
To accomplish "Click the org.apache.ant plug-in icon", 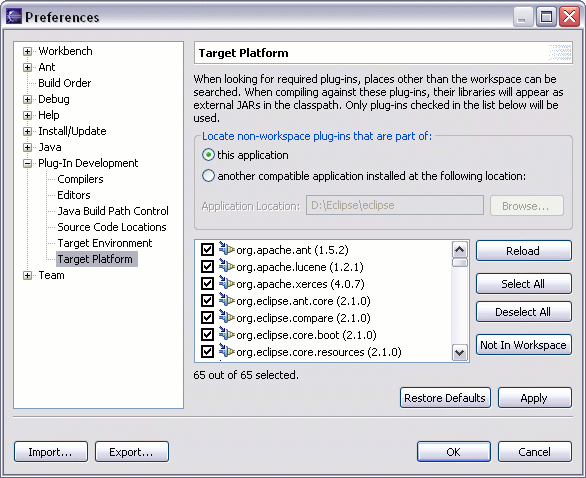I will [x=226, y=249].
